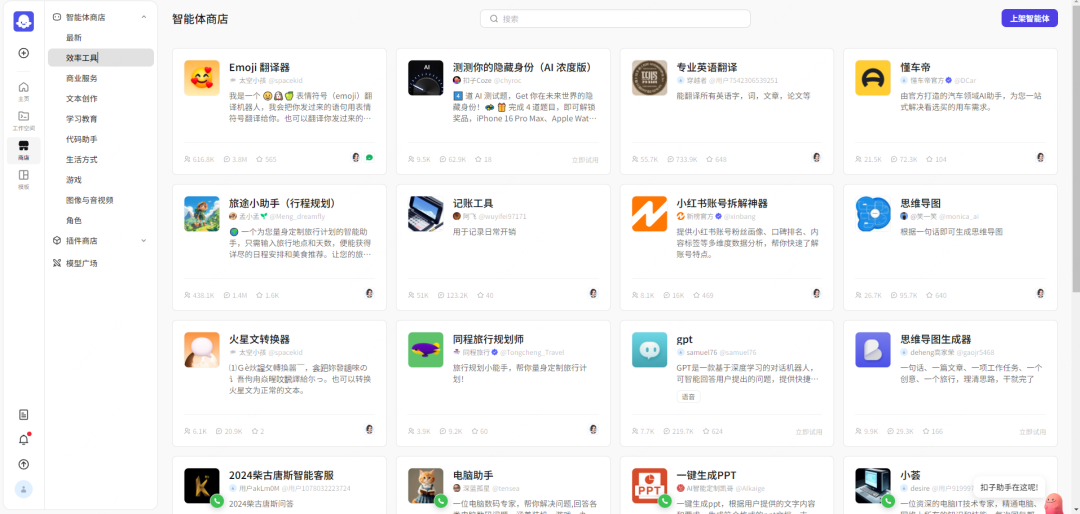Click the 懂车帝 yellow logo icon
Image resolution: width=1080 pixels, height=514 pixels.
873,78
